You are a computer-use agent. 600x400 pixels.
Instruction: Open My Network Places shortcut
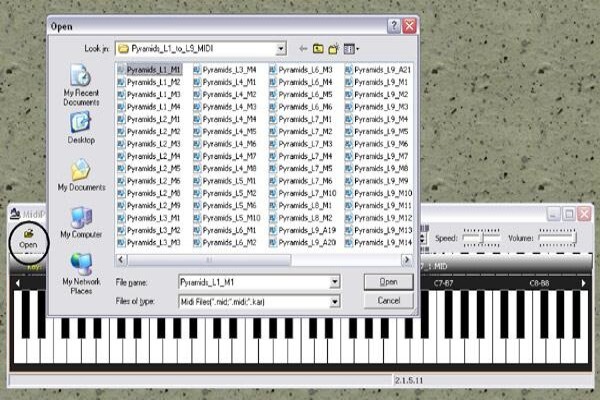pyautogui.click(x=81, y=273)
